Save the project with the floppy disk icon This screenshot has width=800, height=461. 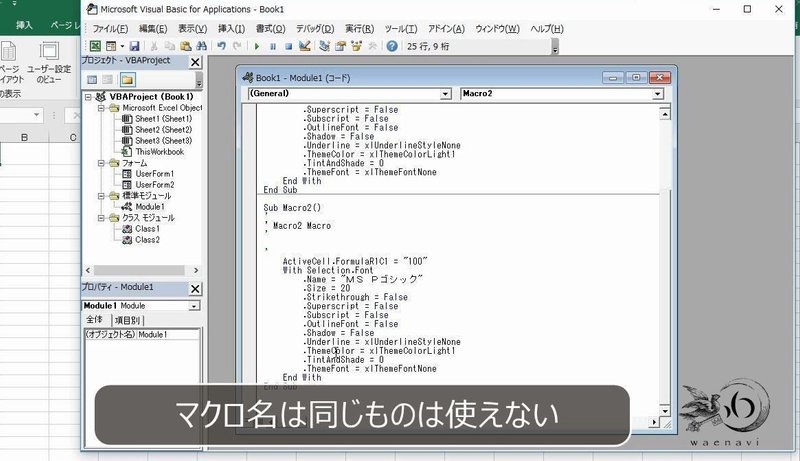tap(134, 46)
